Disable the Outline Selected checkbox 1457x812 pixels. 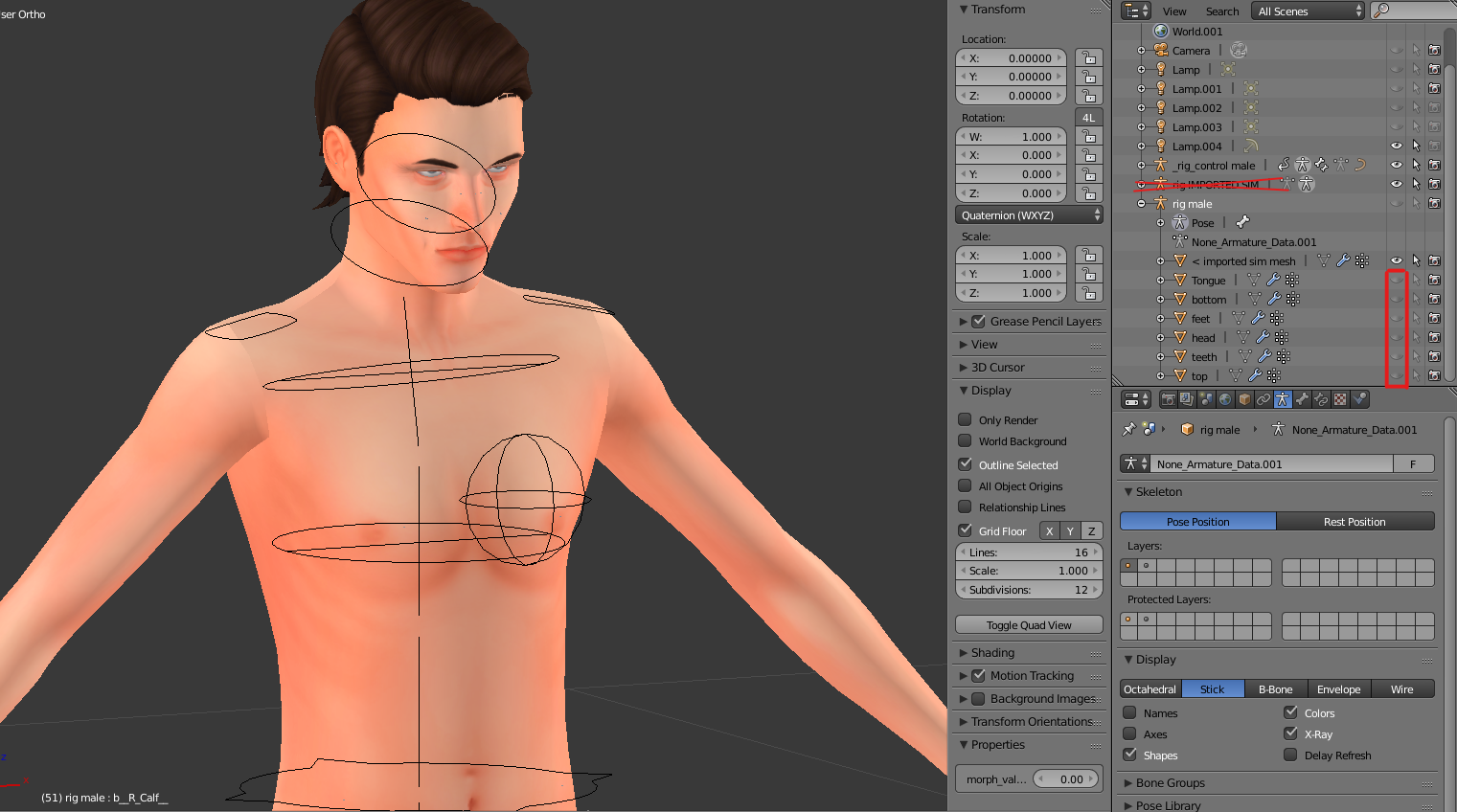966,464
